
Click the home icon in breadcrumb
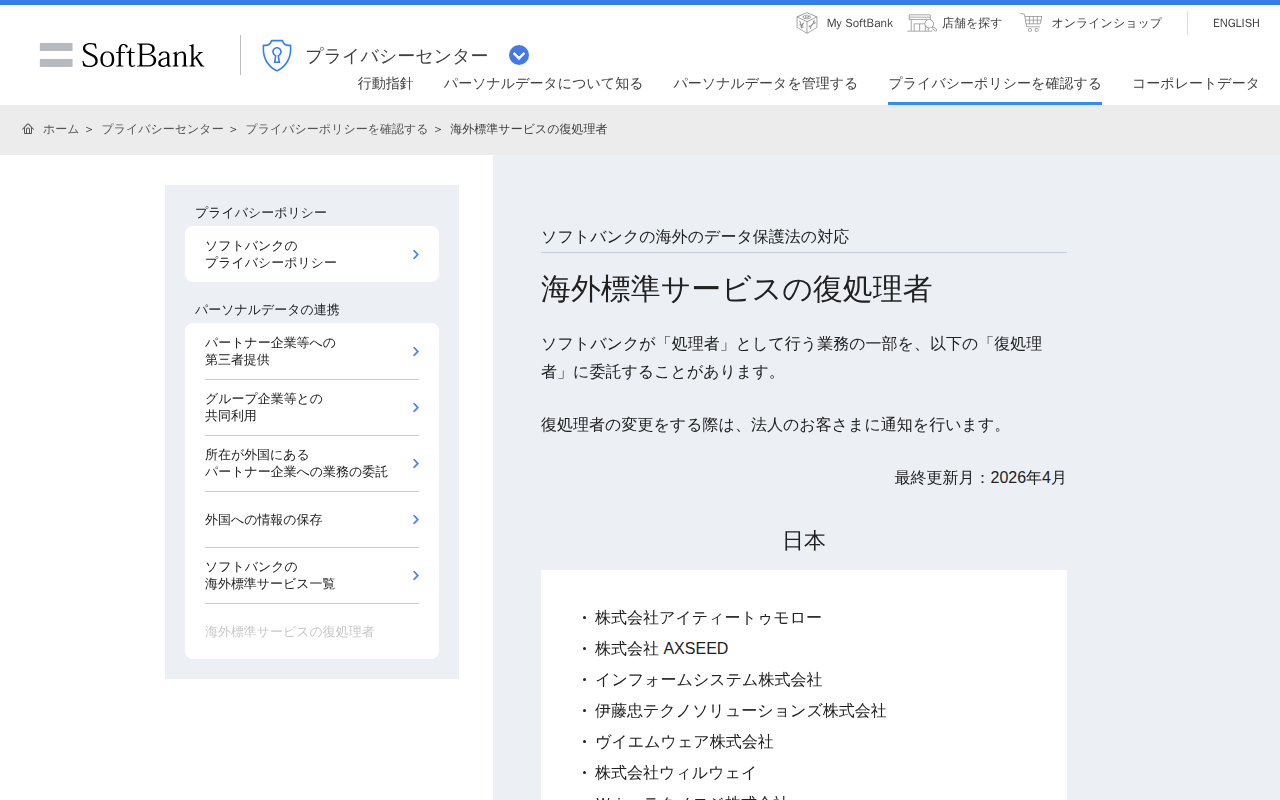pos(28,129)
